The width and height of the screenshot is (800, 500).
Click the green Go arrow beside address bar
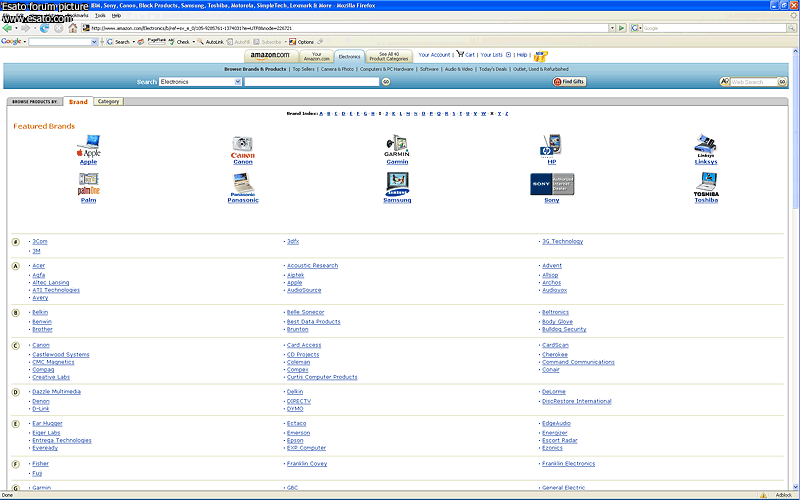(621, 28)
